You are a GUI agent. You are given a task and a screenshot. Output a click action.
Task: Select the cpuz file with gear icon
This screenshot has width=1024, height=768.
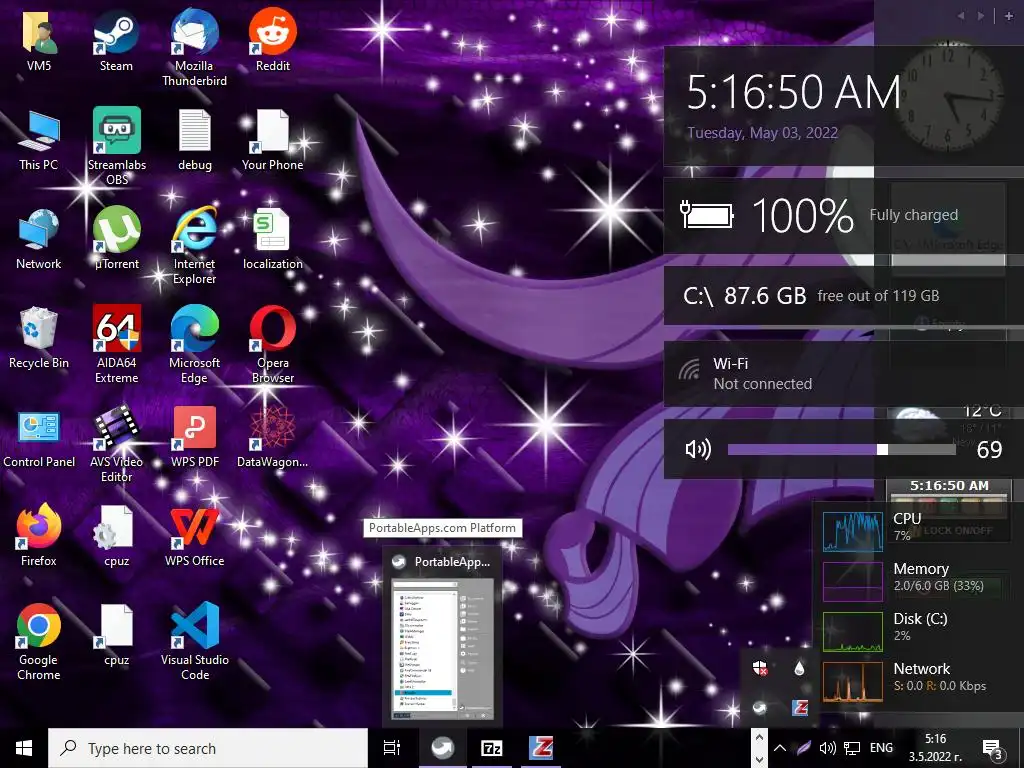coord(116,537)
